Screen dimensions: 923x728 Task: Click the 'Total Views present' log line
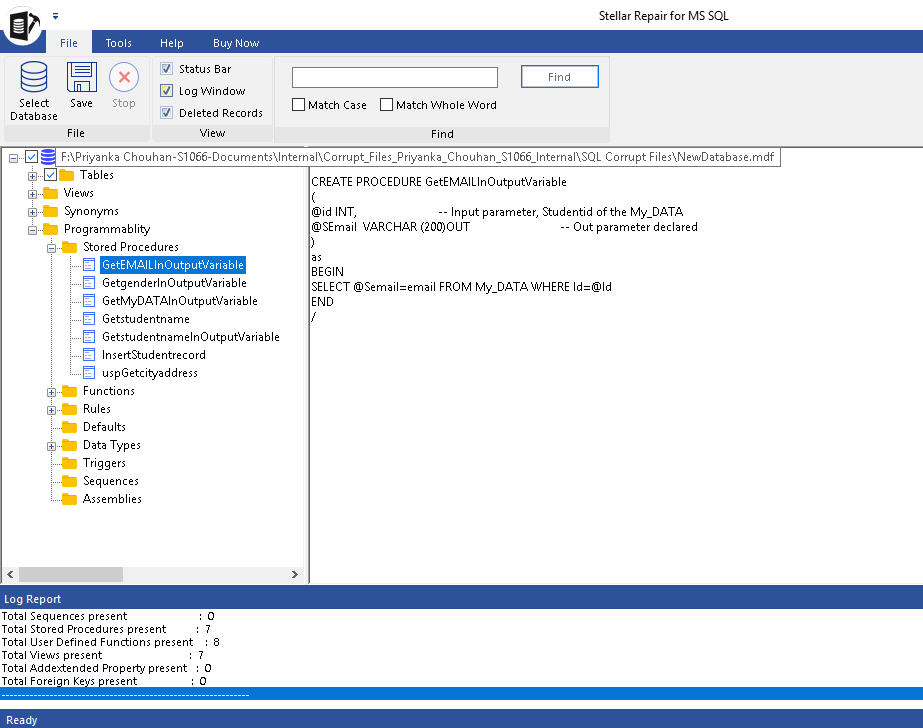[102, 655]
